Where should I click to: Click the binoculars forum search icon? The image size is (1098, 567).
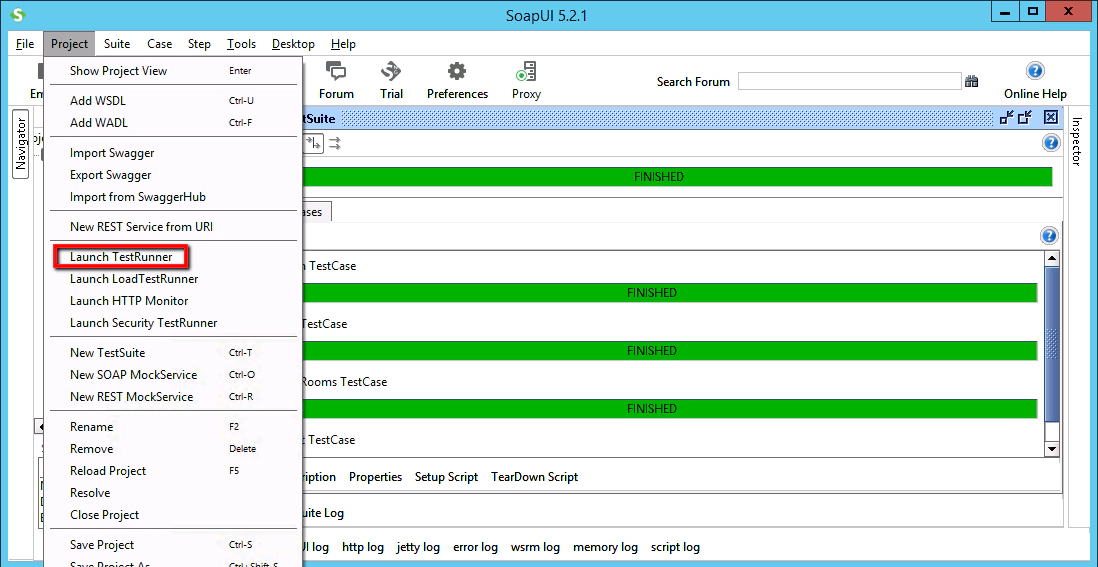[971, 82]
